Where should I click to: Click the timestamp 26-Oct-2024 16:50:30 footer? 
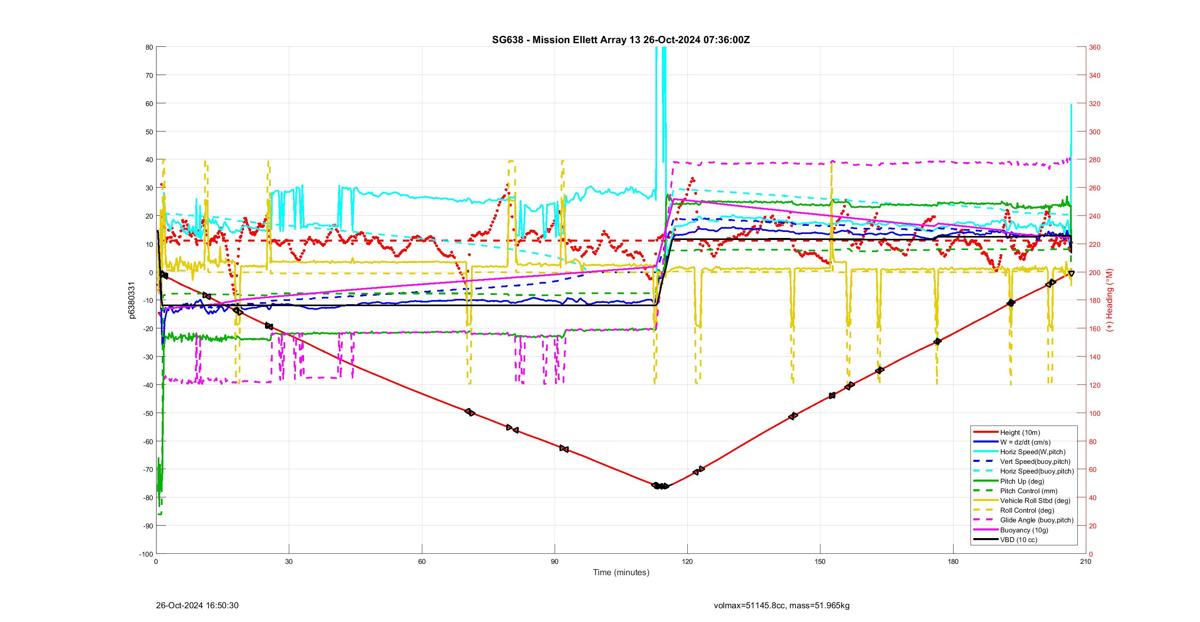(197, 605)
